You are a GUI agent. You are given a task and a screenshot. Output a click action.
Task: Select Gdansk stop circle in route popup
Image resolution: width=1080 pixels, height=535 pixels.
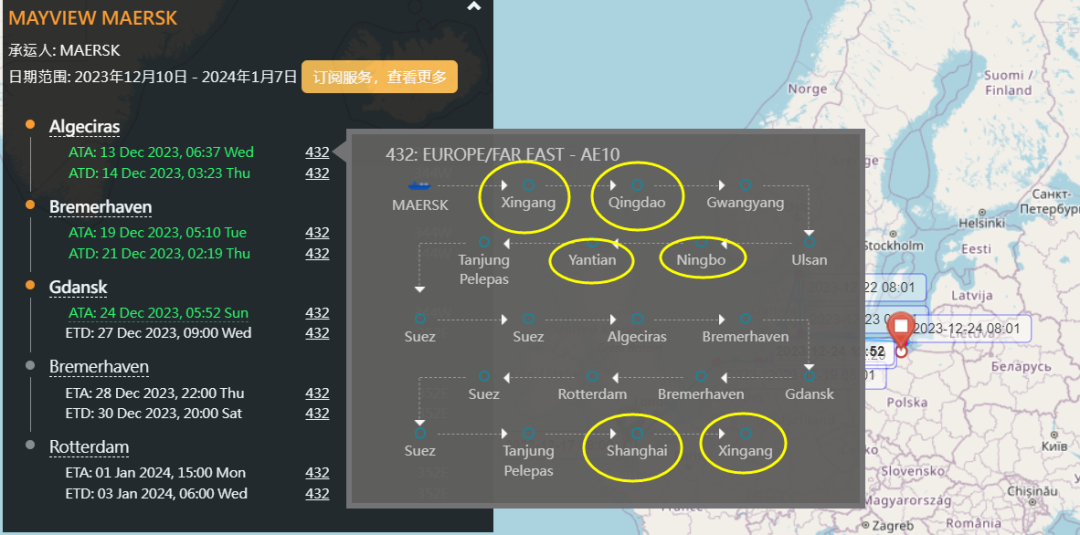[809, 376]
